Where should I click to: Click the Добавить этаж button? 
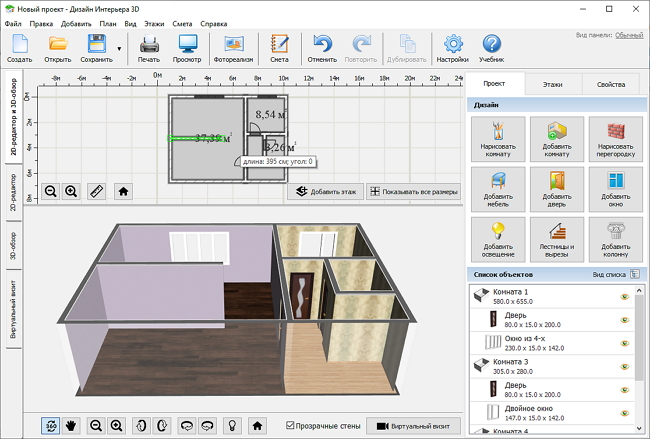click(x=325, y=190)
